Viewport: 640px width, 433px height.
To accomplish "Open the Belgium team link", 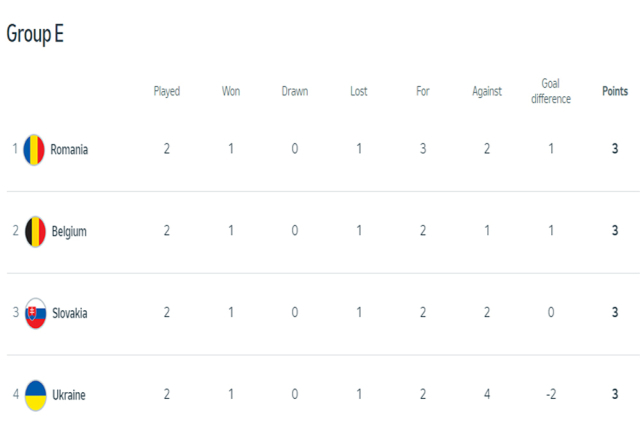I will [69, 231].
